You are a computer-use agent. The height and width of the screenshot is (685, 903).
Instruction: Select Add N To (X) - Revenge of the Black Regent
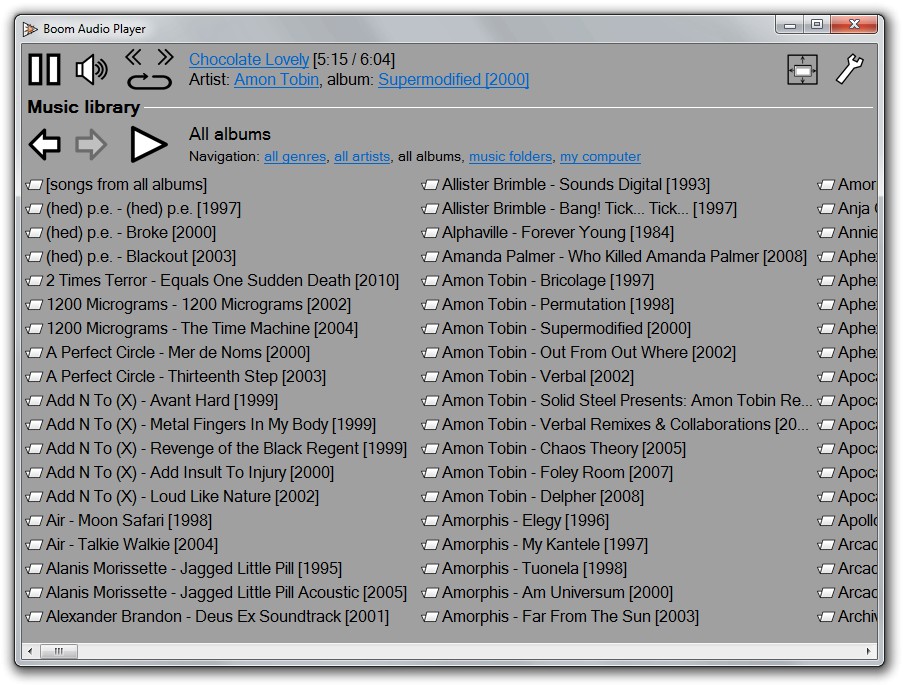point(226,448)
